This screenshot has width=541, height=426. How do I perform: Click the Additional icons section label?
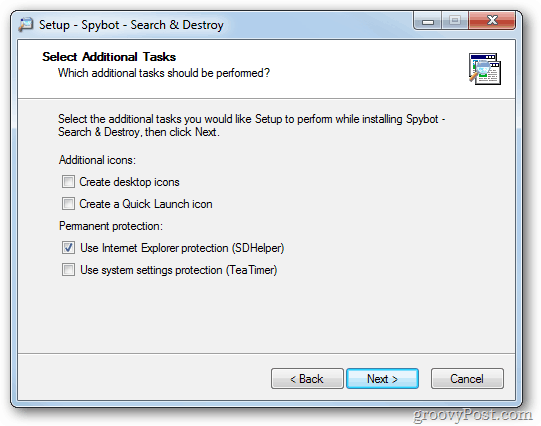(x=97, y=160)
